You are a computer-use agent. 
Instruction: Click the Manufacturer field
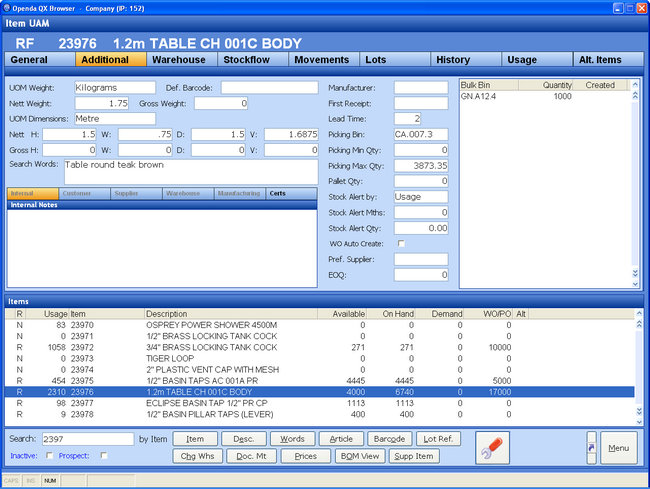(421, 87)
